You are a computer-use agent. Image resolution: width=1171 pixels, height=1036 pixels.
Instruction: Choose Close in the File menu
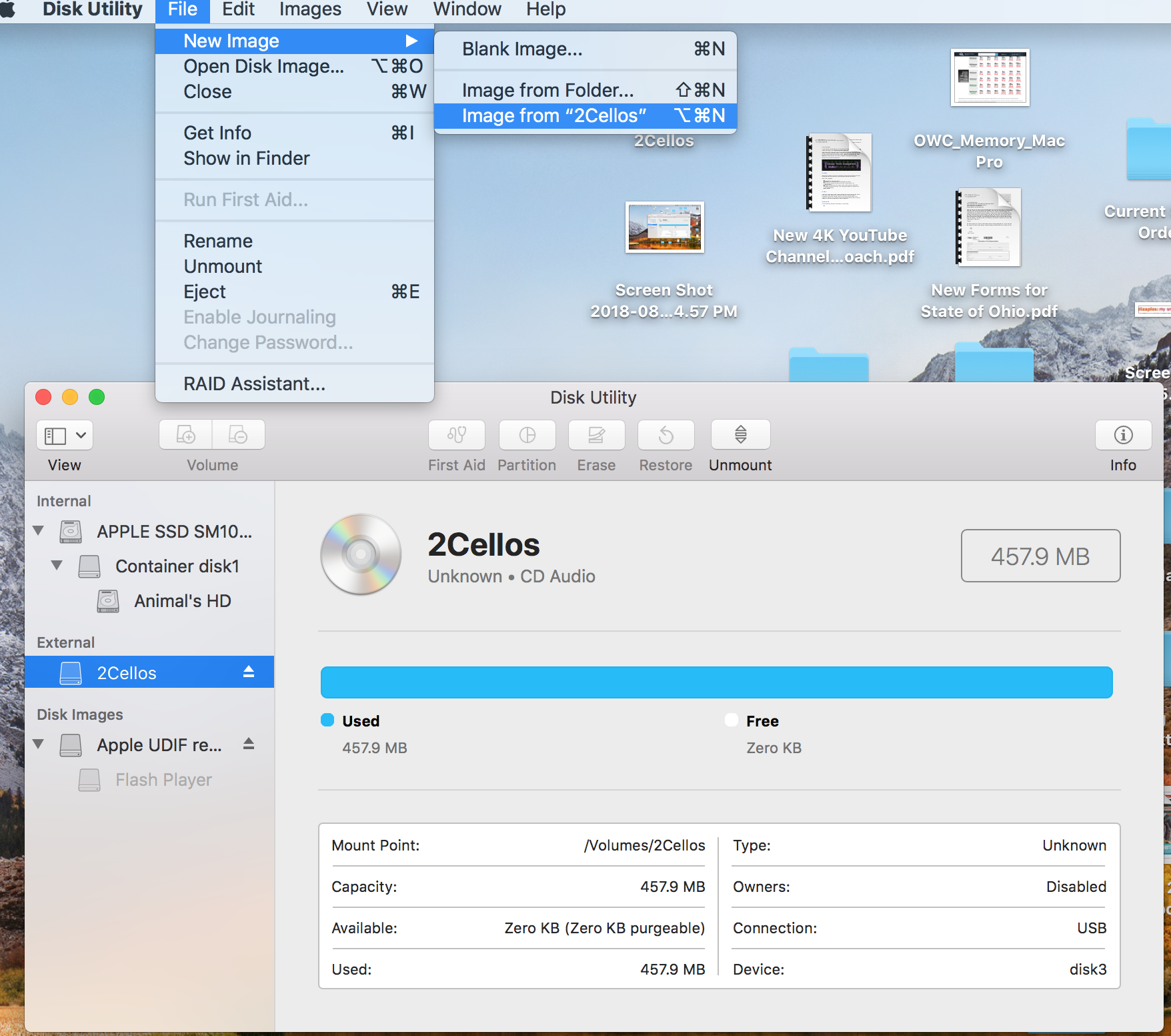(295, 92)
